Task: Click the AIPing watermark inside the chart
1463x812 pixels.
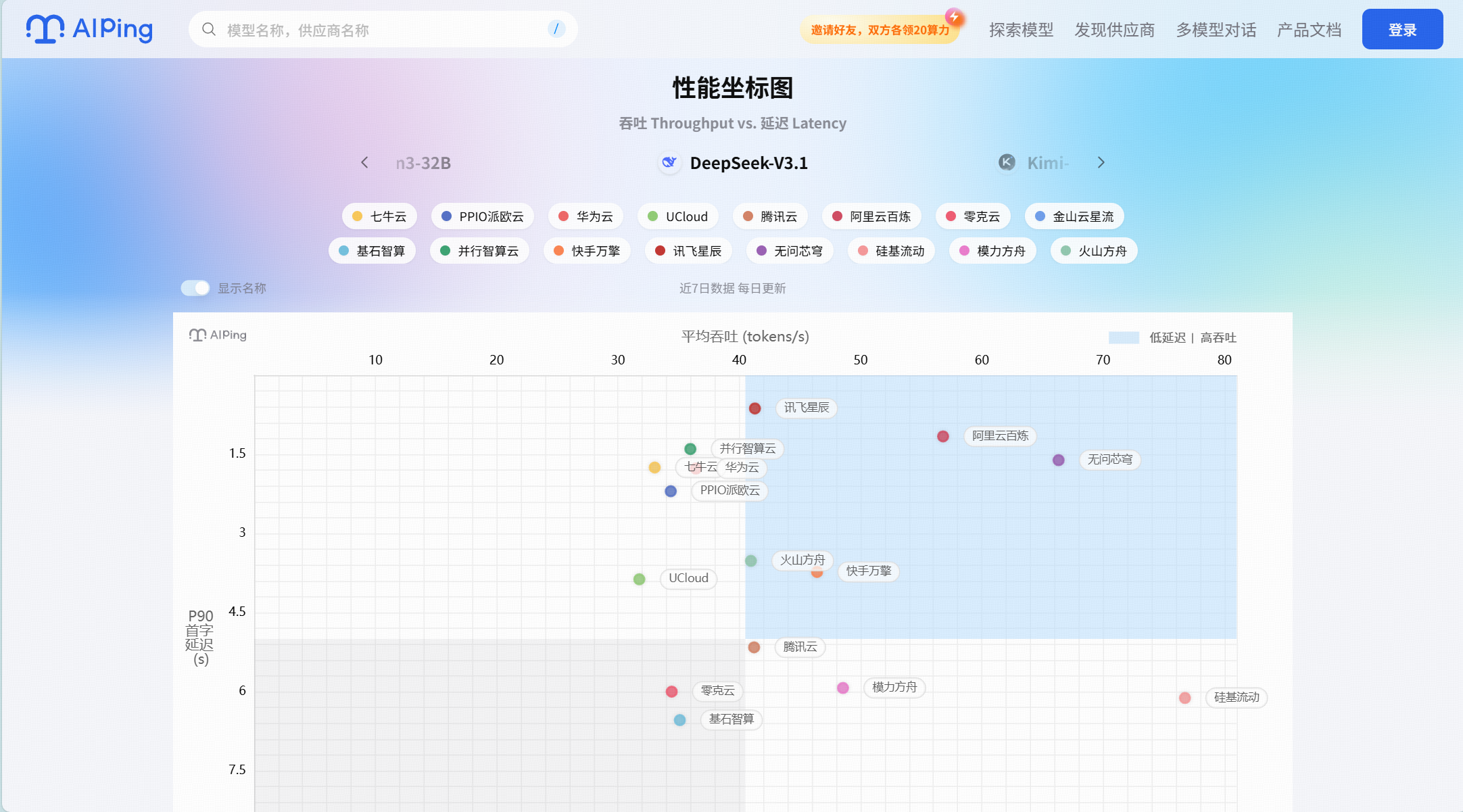Action: (x=218, y=334)
